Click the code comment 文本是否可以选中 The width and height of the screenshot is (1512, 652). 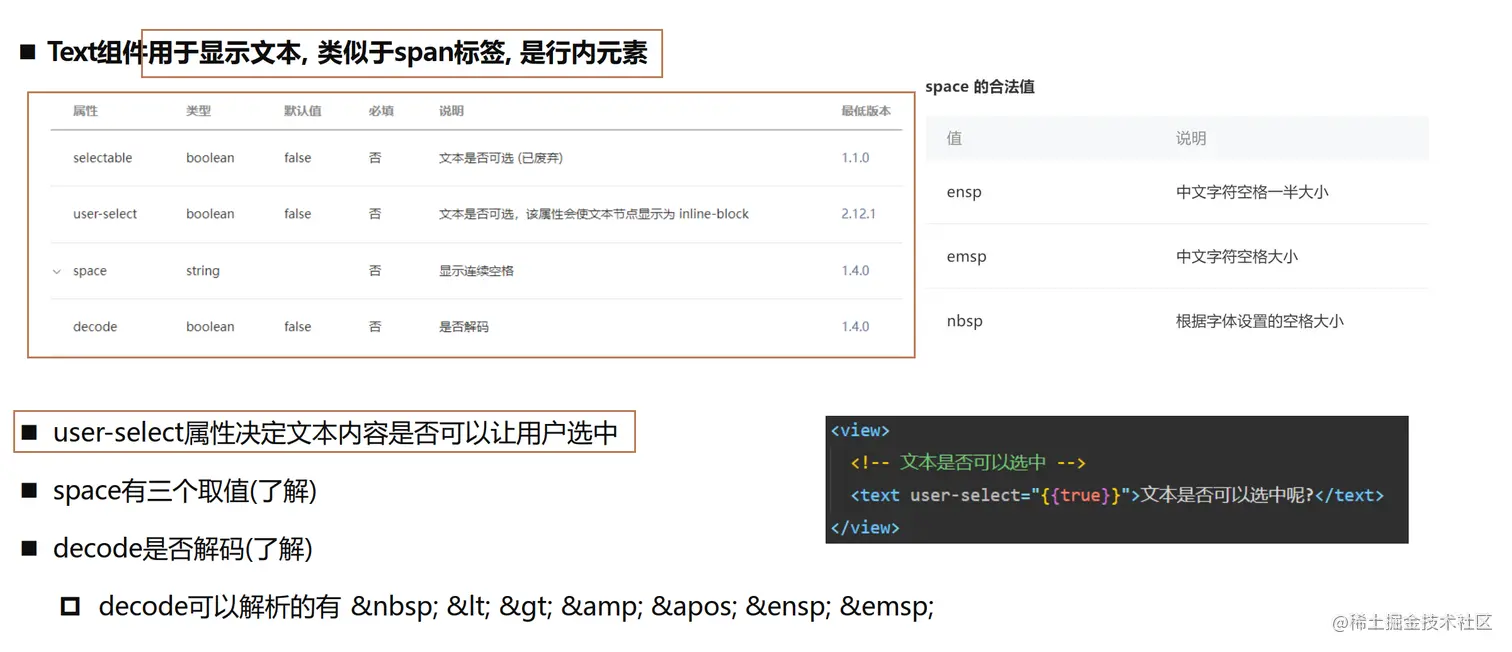tap(968, 463)
